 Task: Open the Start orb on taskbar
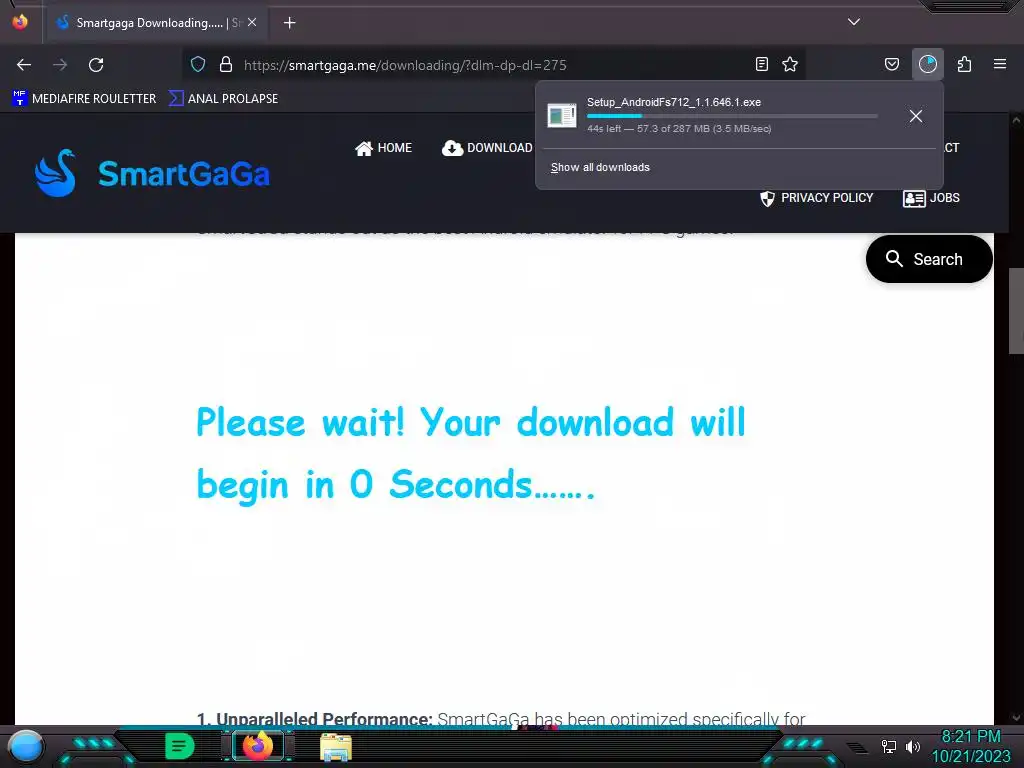tap(26, 747)
